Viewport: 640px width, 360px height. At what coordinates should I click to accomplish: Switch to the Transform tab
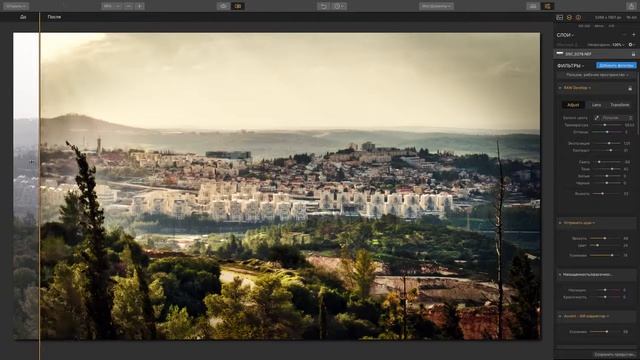point(620,105)
